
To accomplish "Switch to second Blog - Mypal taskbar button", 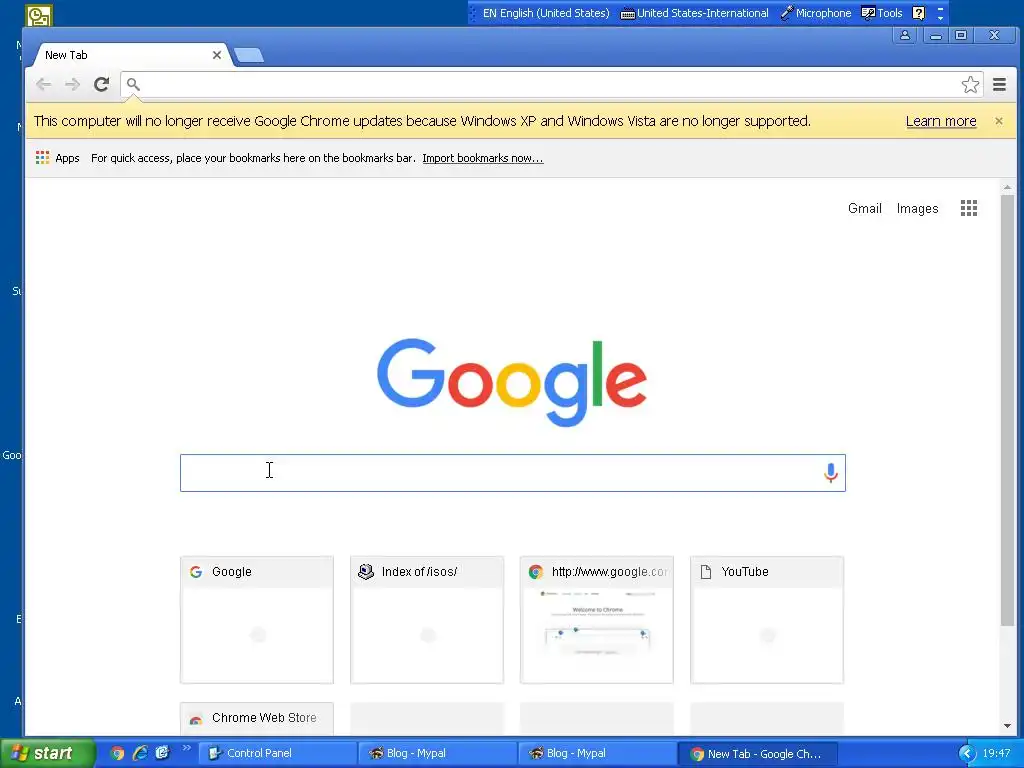I will tap(598, 754).
